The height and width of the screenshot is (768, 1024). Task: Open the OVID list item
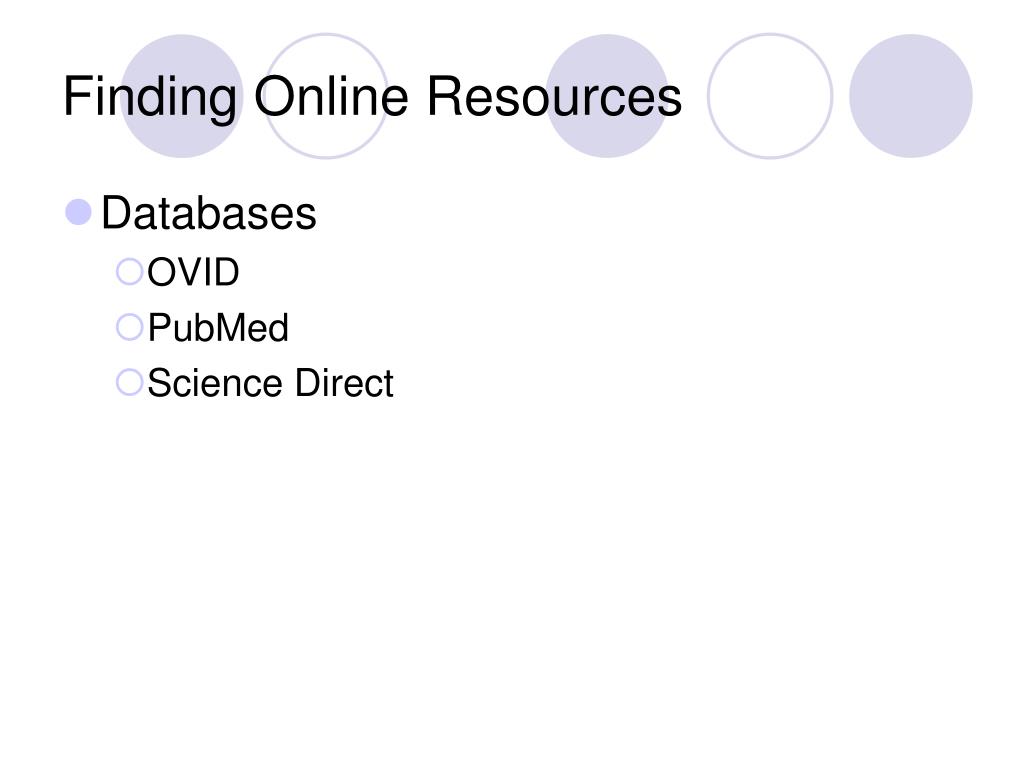point(193,272)
